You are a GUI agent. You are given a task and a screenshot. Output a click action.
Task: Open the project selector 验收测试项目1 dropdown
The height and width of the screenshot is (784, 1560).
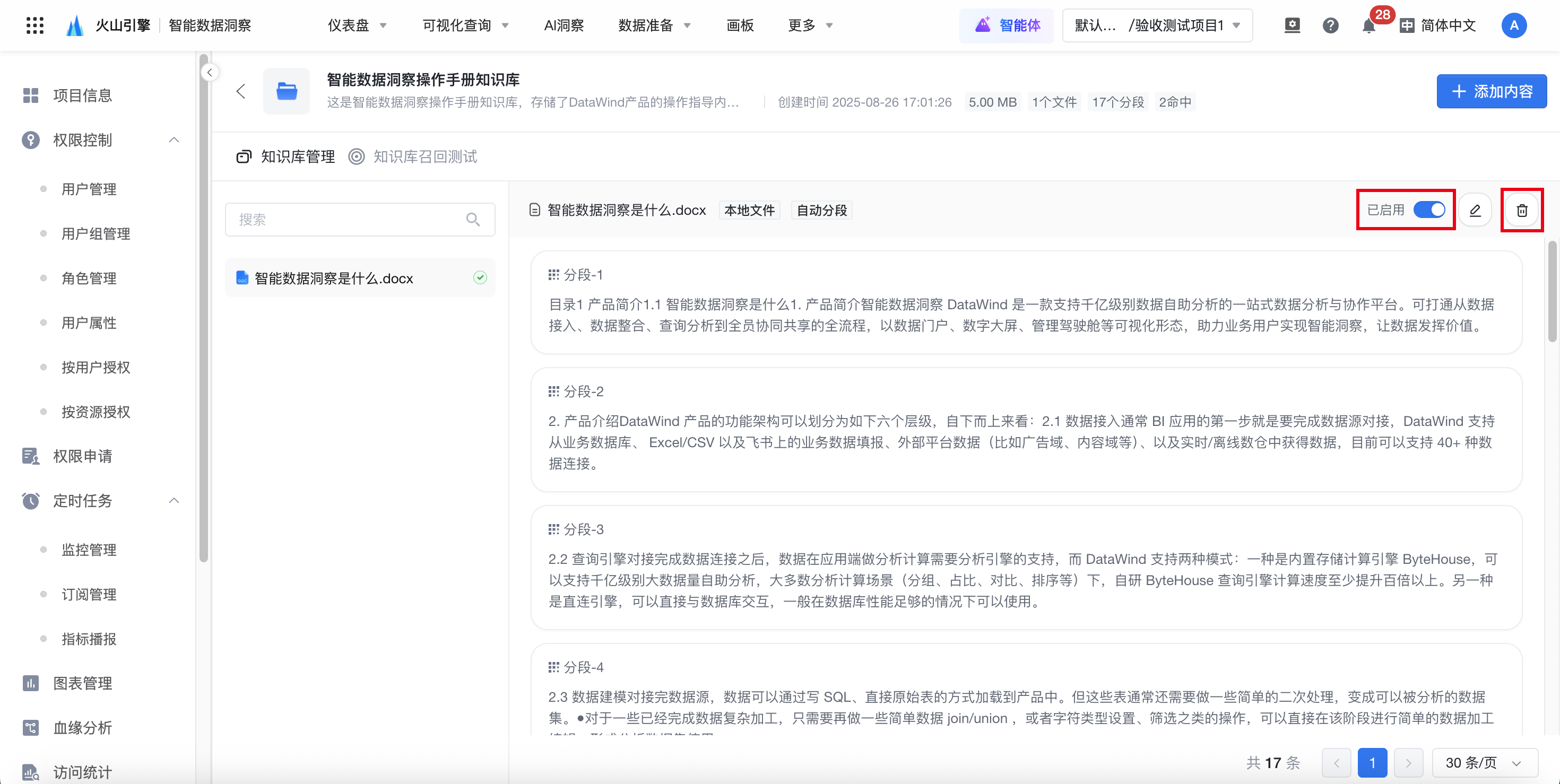tap(1157, 25)
